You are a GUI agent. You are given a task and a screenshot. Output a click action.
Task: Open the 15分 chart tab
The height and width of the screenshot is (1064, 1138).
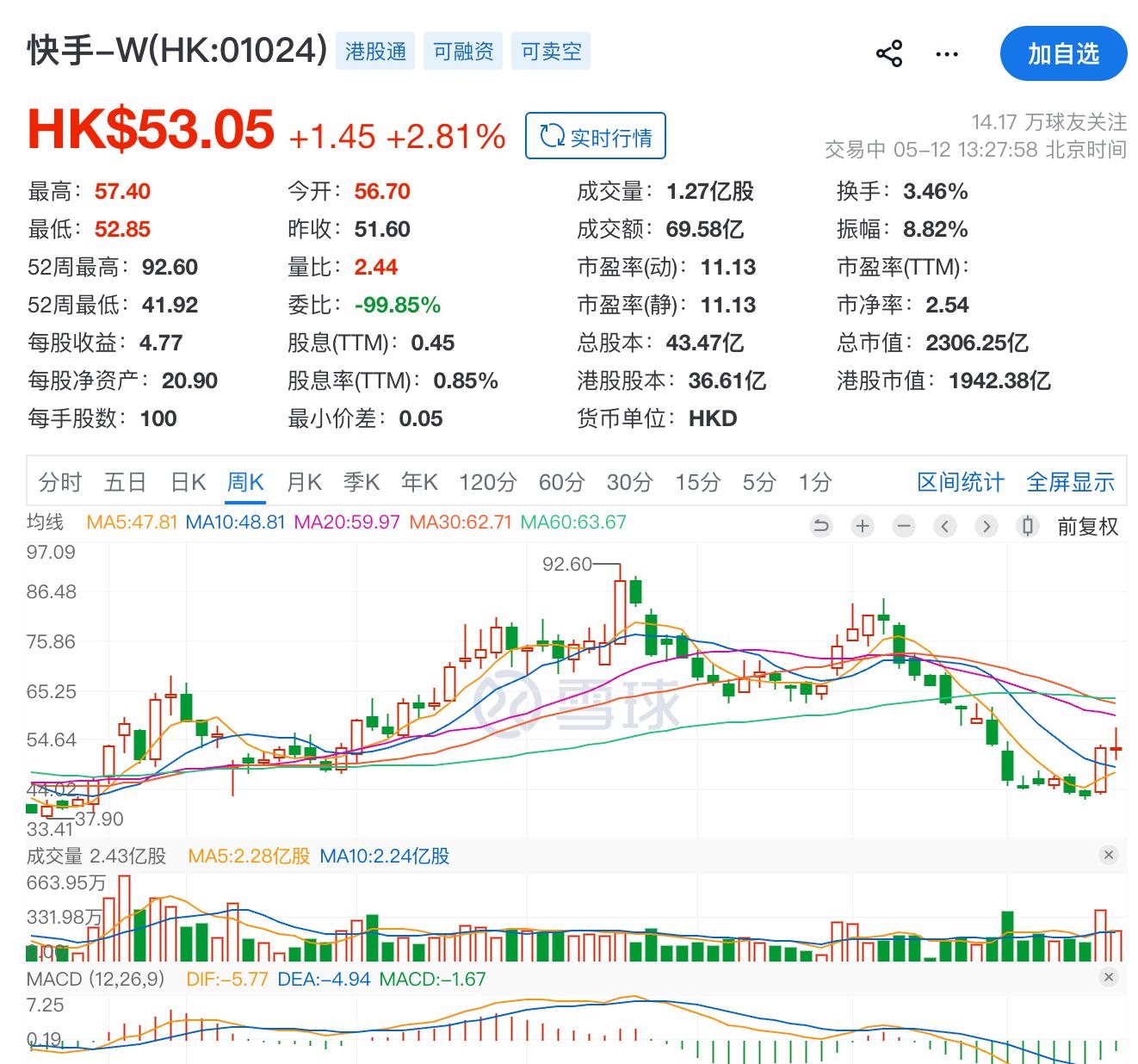click(x=697, y=482)
